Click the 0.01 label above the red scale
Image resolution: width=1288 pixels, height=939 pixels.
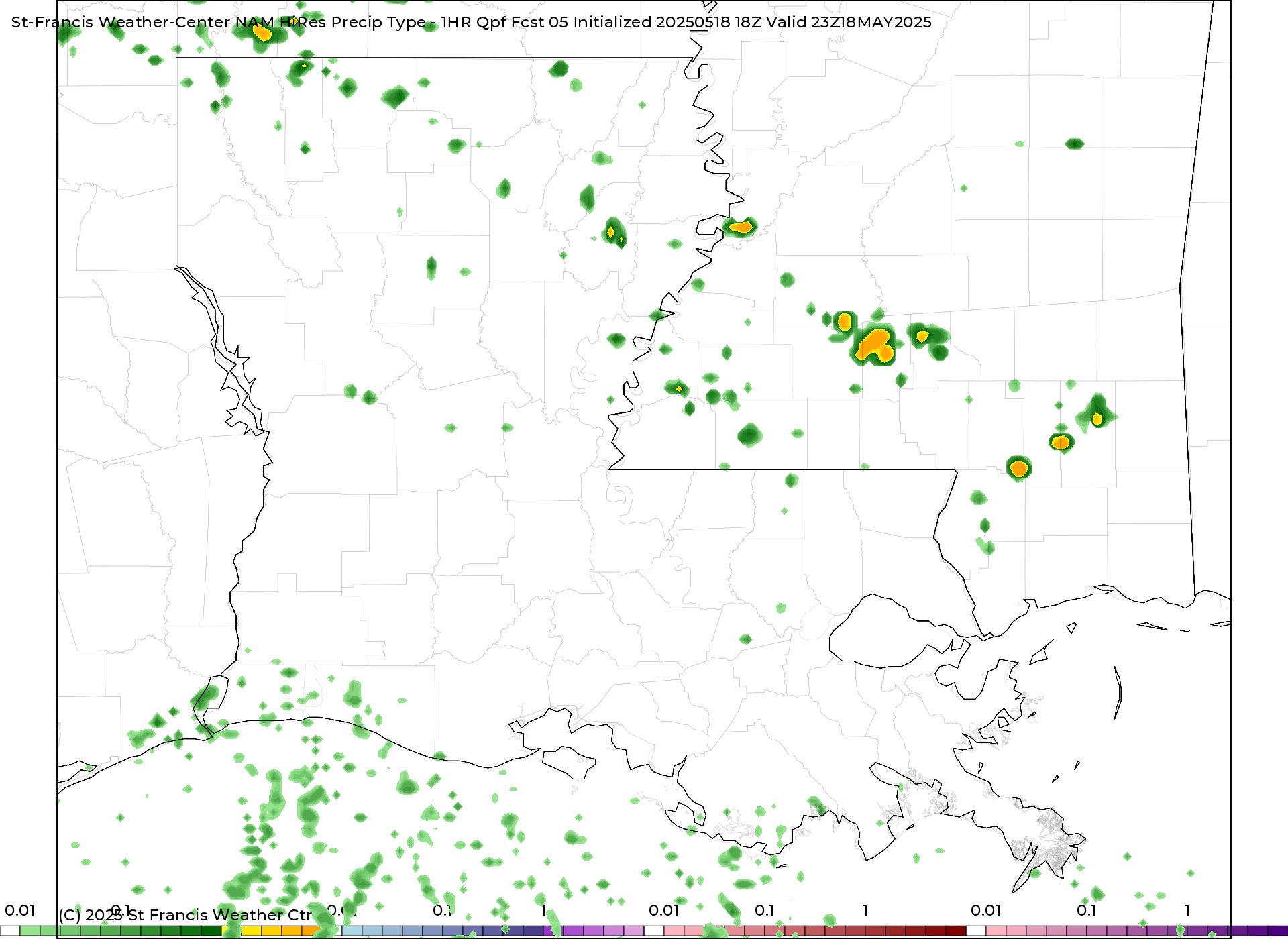click(663, 910)
